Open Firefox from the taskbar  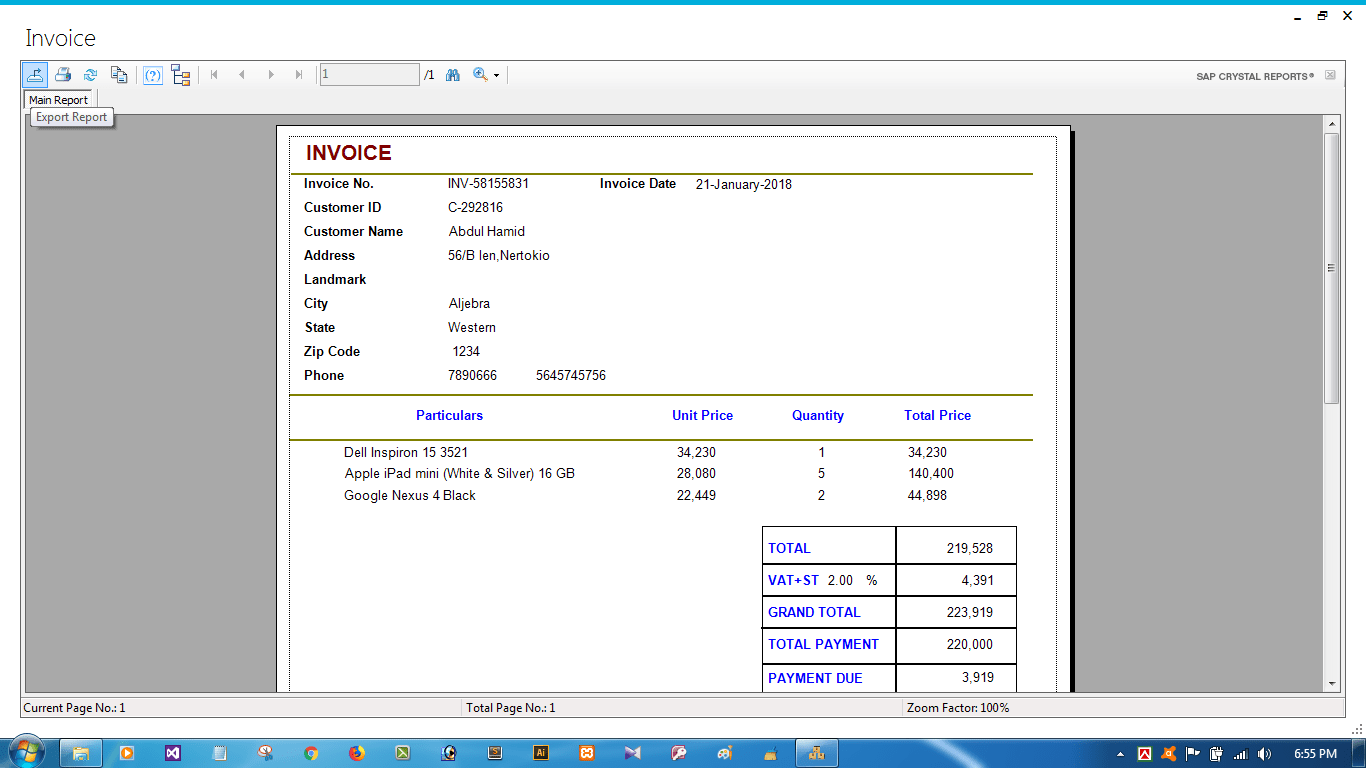pos(357,753)
